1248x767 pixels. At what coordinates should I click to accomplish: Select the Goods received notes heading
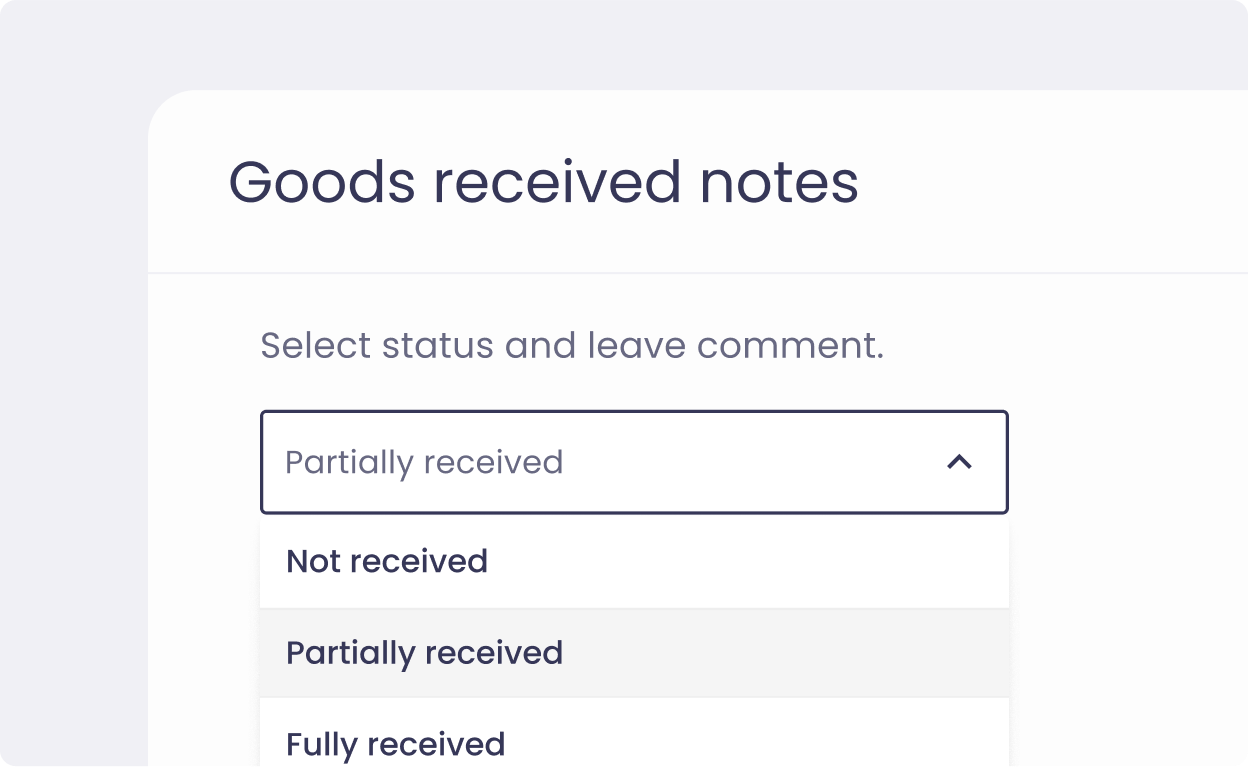coord(543,183)
